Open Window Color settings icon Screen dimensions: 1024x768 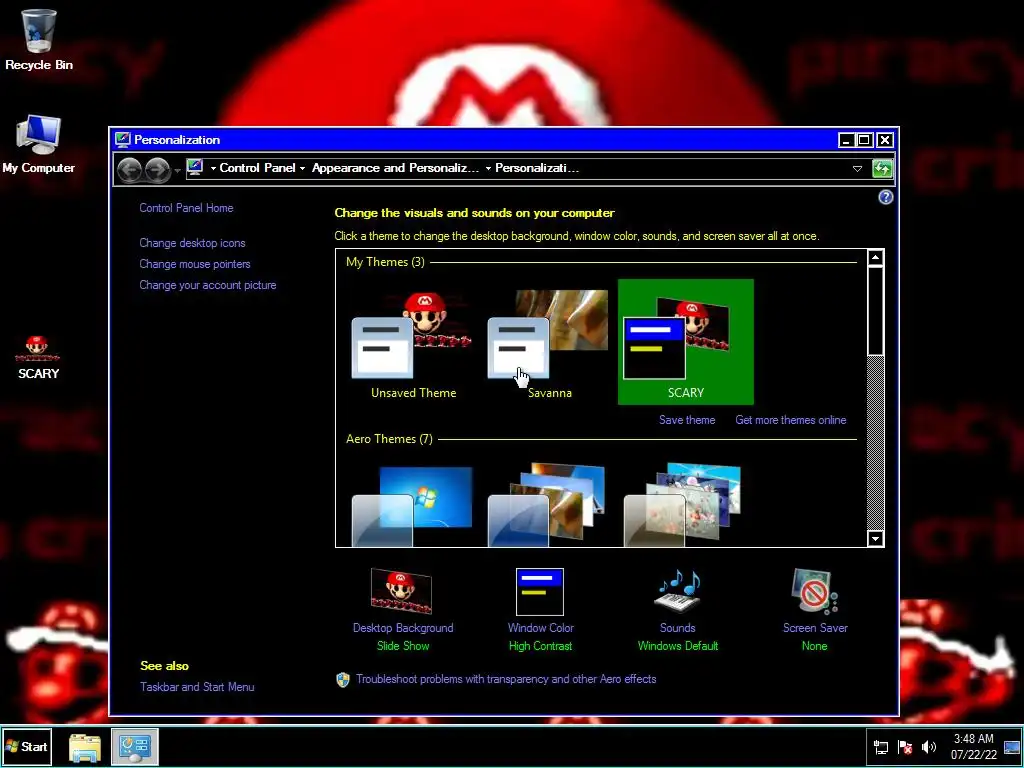point(540,592)
